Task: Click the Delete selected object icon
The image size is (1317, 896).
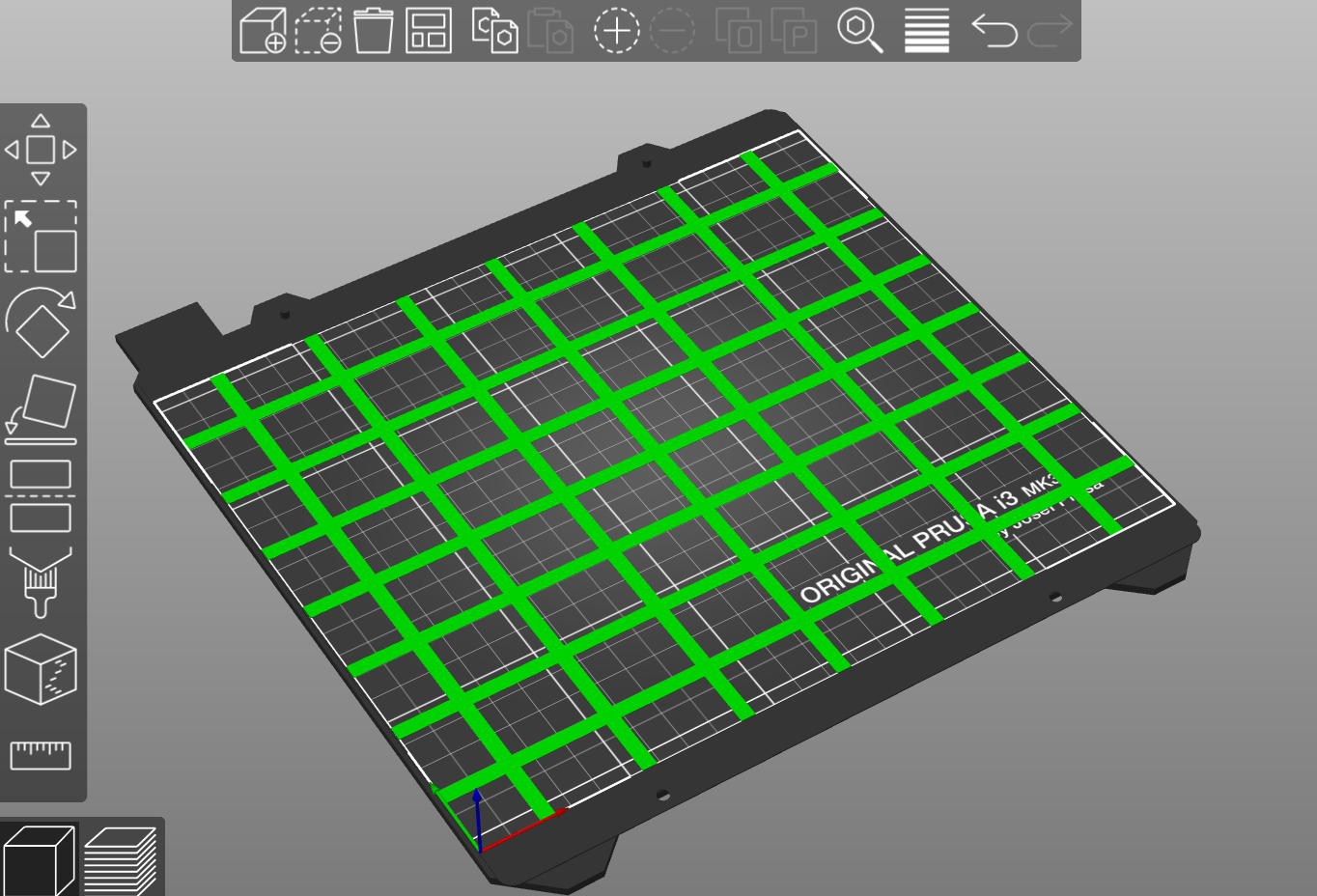Action: 318,31
